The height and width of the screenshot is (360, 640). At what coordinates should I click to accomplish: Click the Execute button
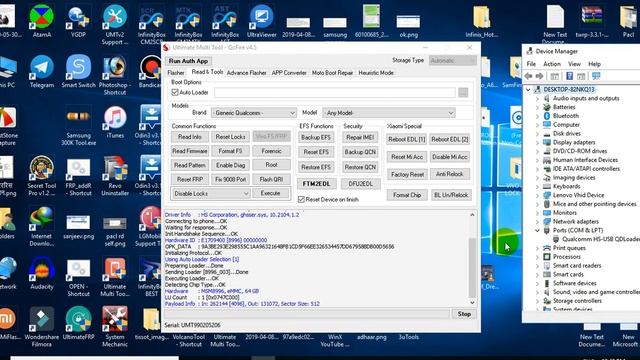tap(270, 193)
